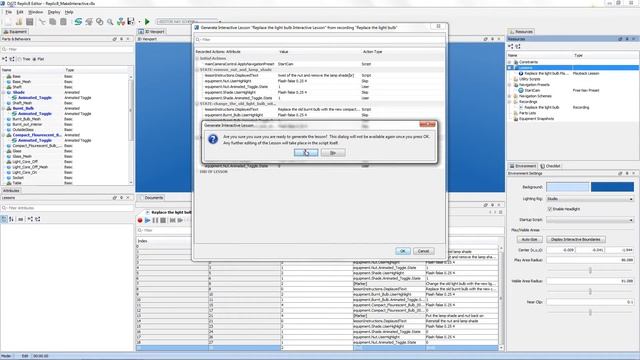
Task: Click the Auto-Size button
Action: pyautogui.click(x=529, y=240)
